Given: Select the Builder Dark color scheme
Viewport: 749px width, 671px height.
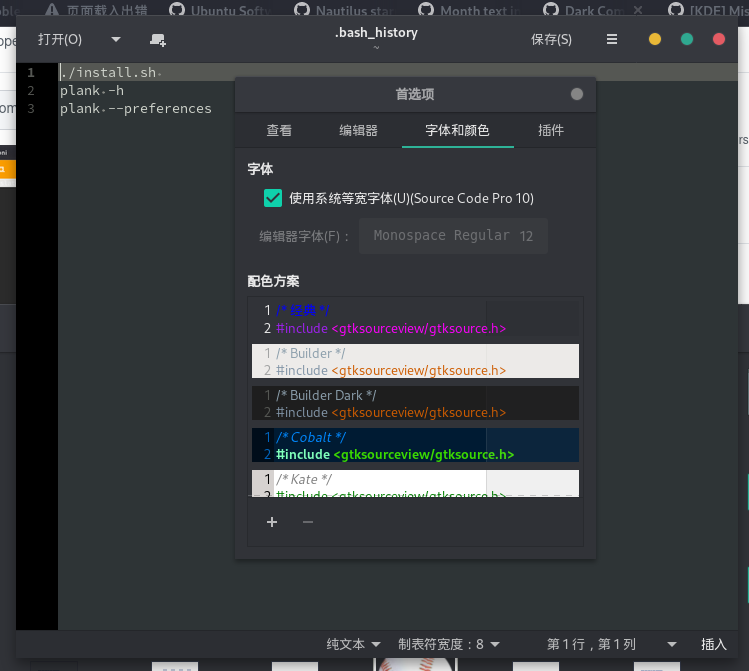Looking at the screenshot, I should tap(415, 403).
